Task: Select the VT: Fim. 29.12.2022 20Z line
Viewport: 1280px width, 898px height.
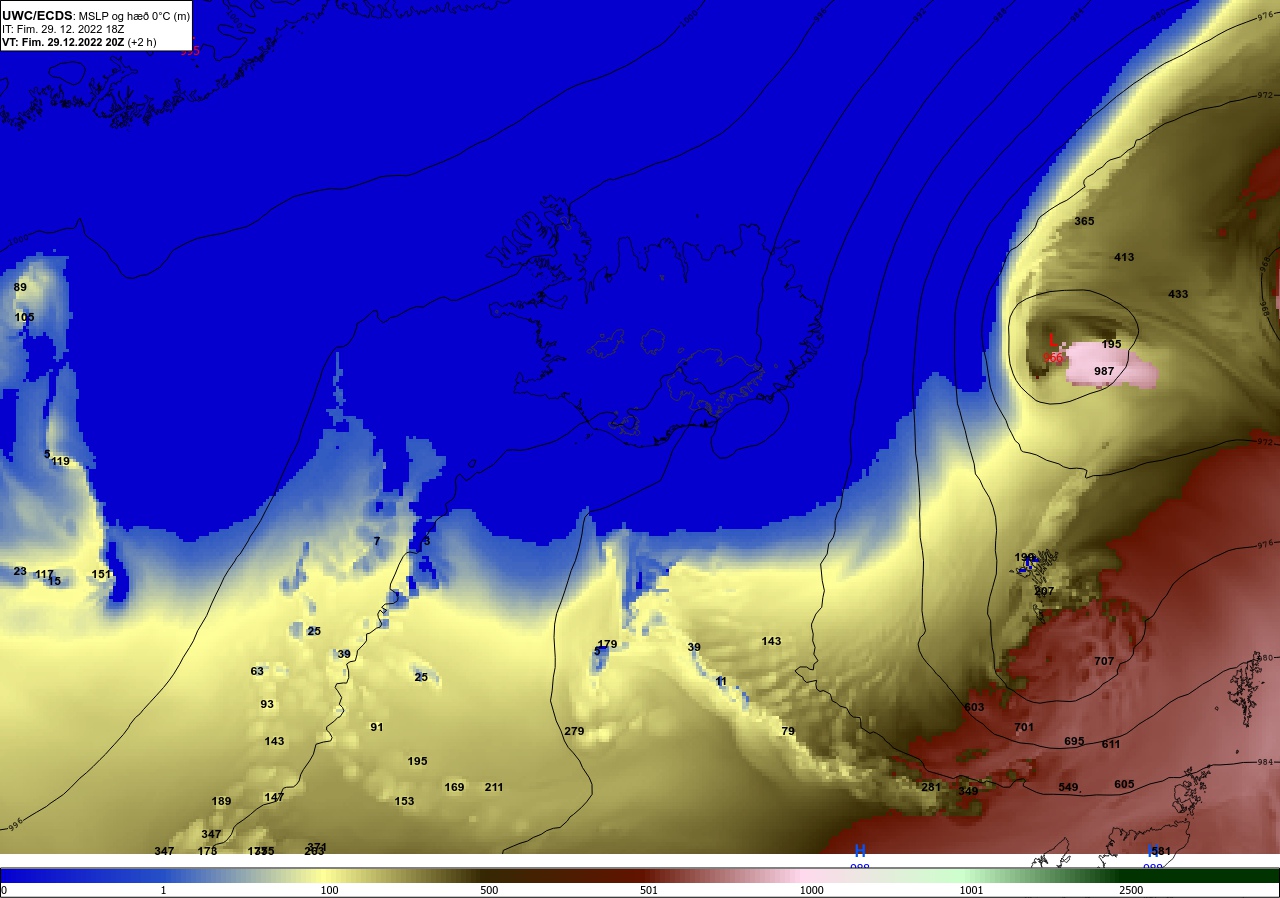Action: click(x=79, y=42)
